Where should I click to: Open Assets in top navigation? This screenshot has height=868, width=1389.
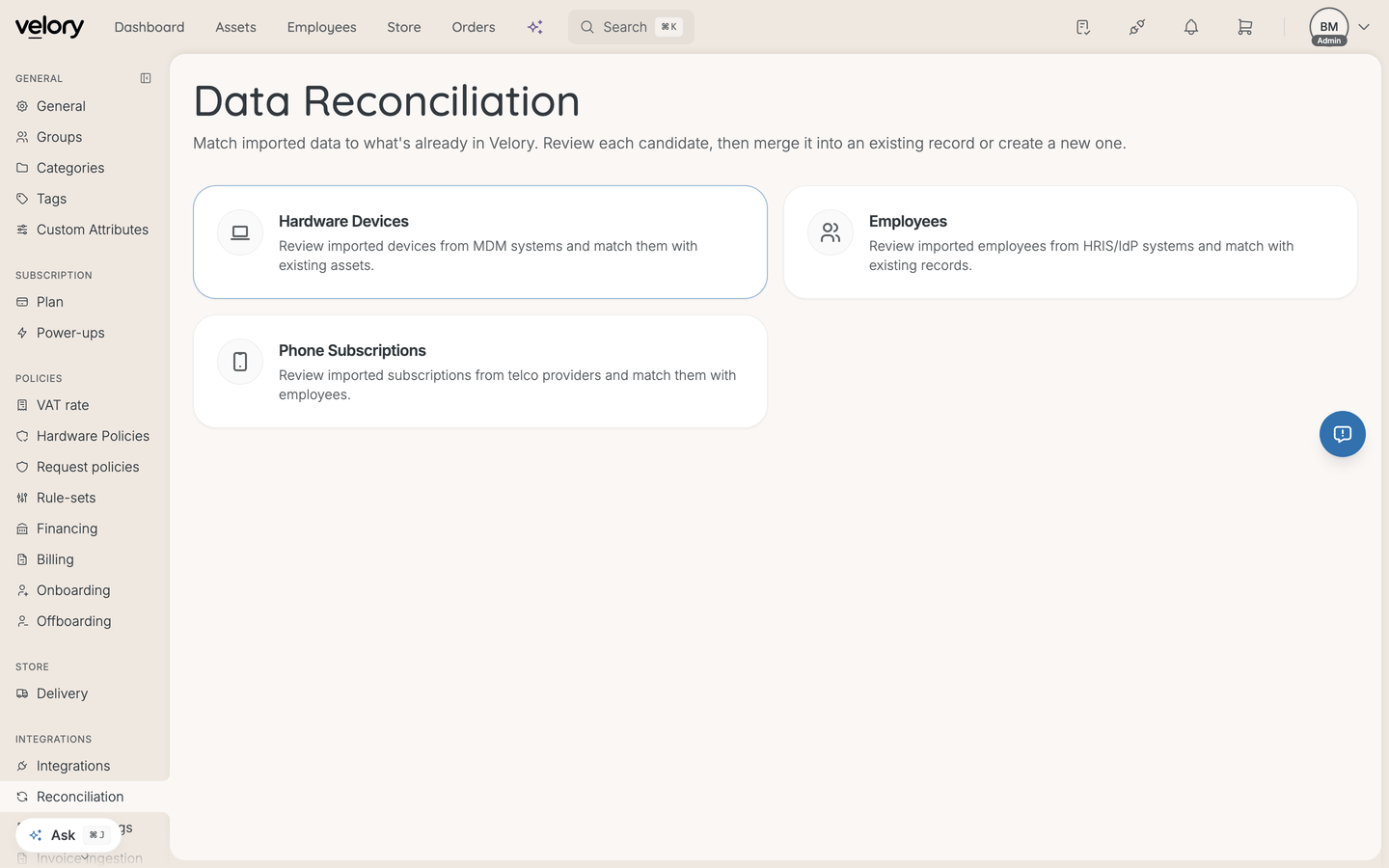click(235, 27)
